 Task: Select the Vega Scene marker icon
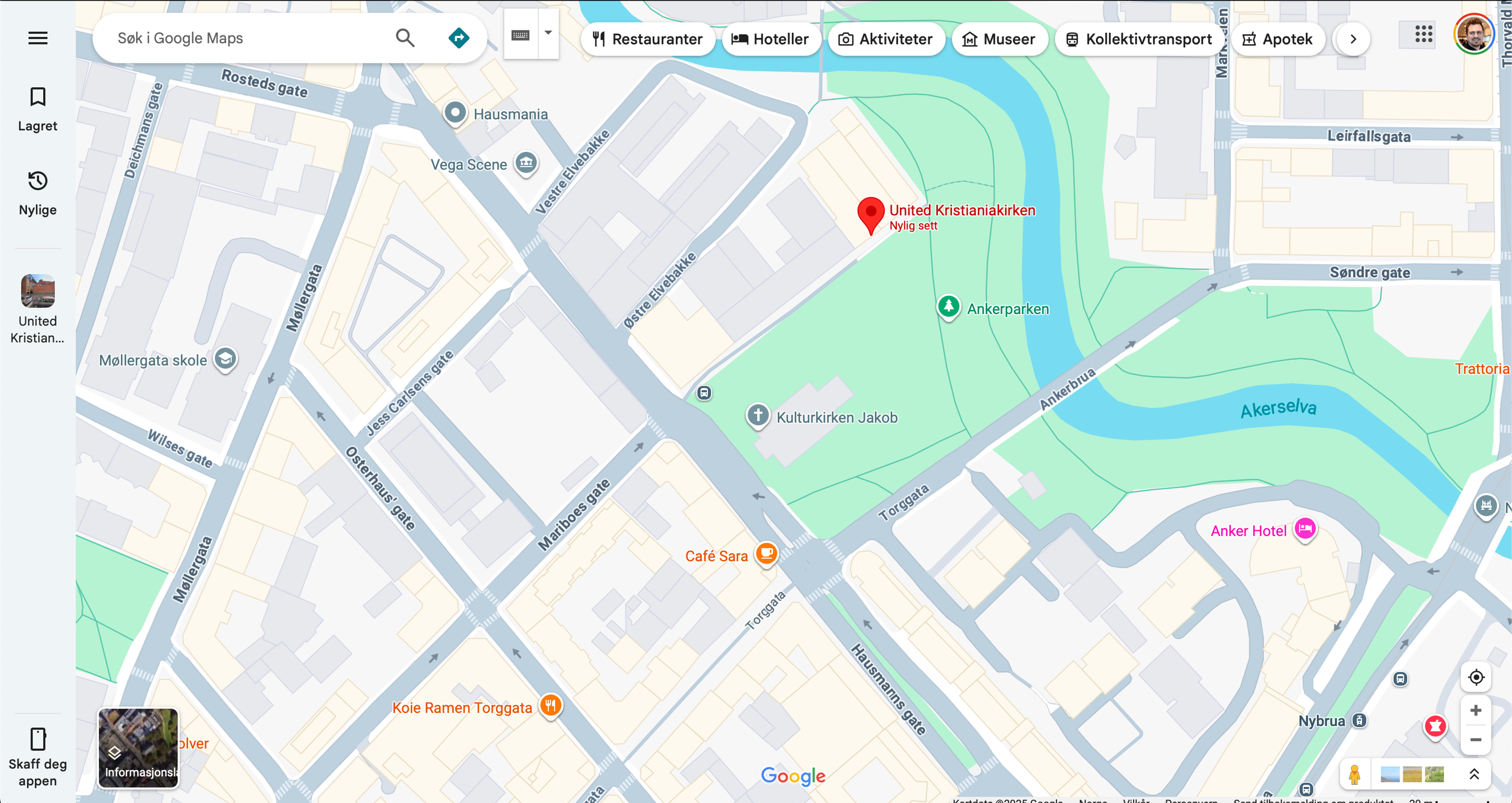pyautogui.click(x=526, y=163)
